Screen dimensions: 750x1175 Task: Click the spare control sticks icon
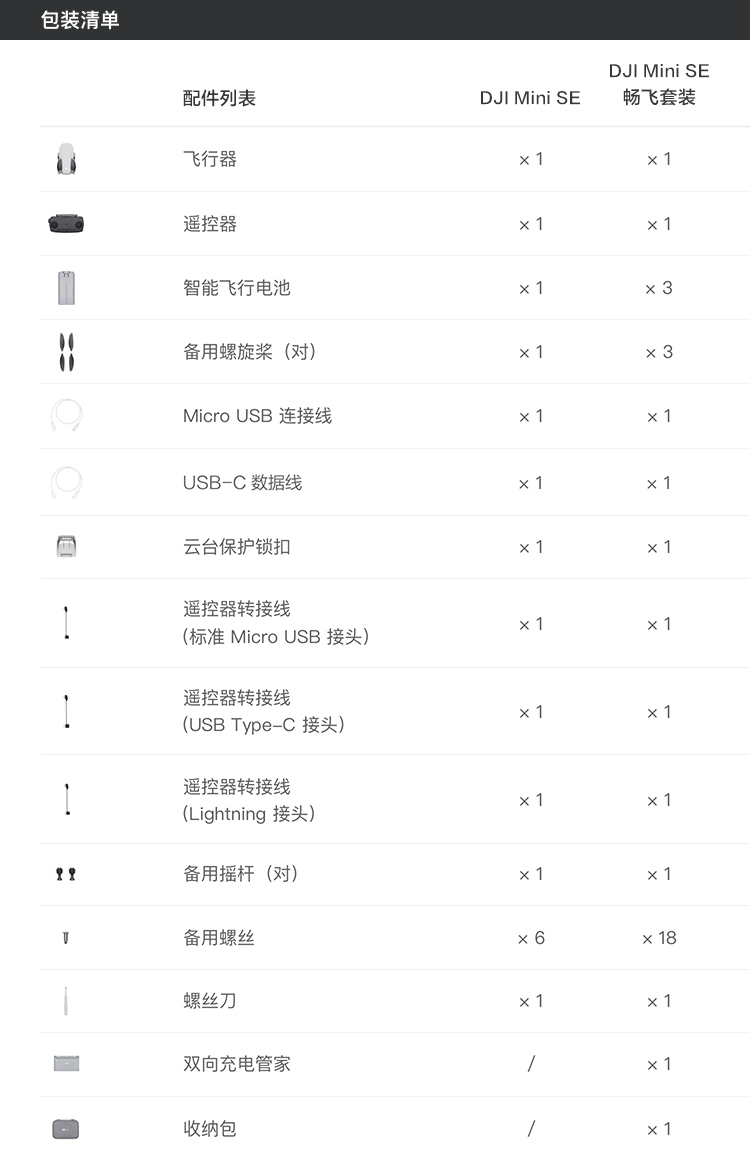(x=66, y=874)
